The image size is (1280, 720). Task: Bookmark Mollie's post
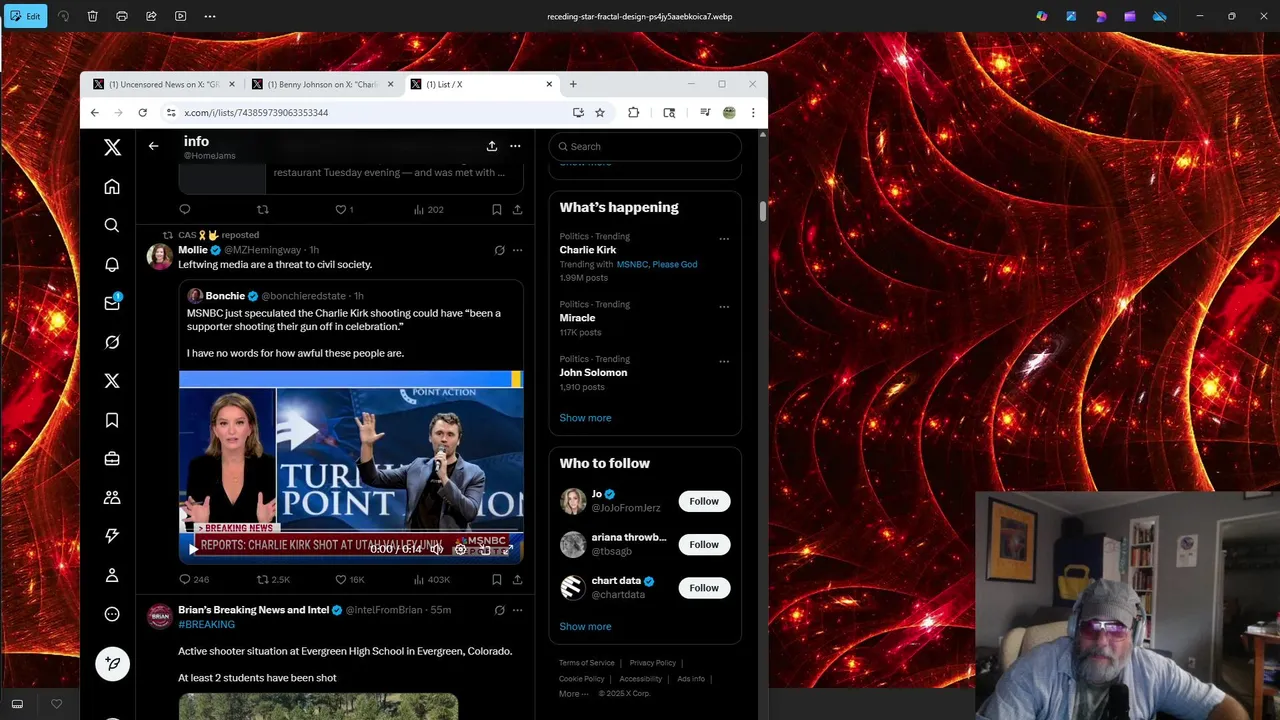click(x=496, y=579)
